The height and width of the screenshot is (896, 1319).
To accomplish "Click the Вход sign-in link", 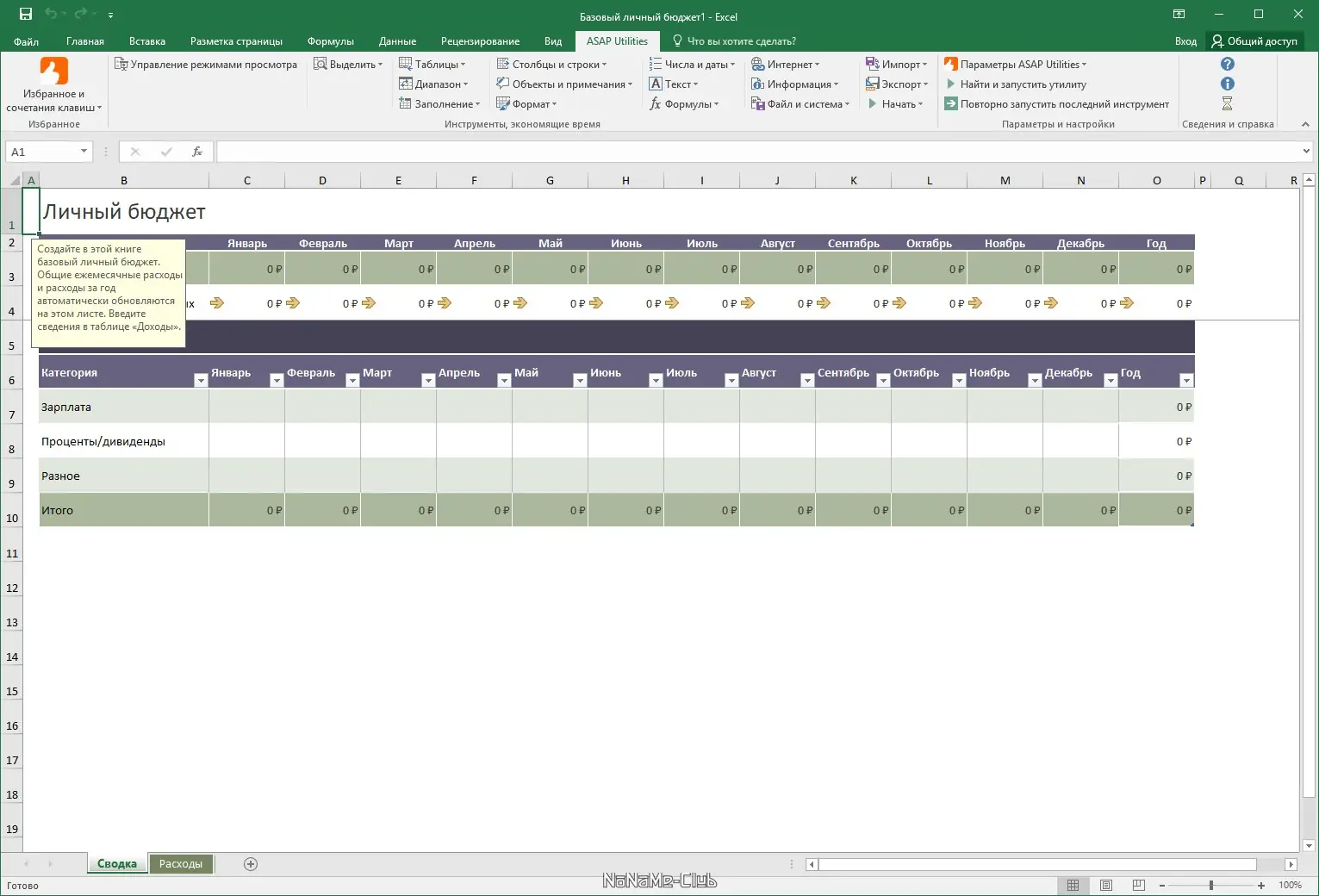I will (1185, 40).
